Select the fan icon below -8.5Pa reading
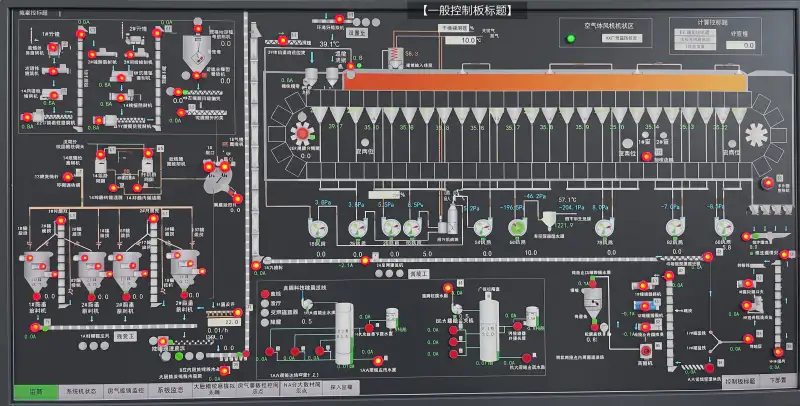 724,227
